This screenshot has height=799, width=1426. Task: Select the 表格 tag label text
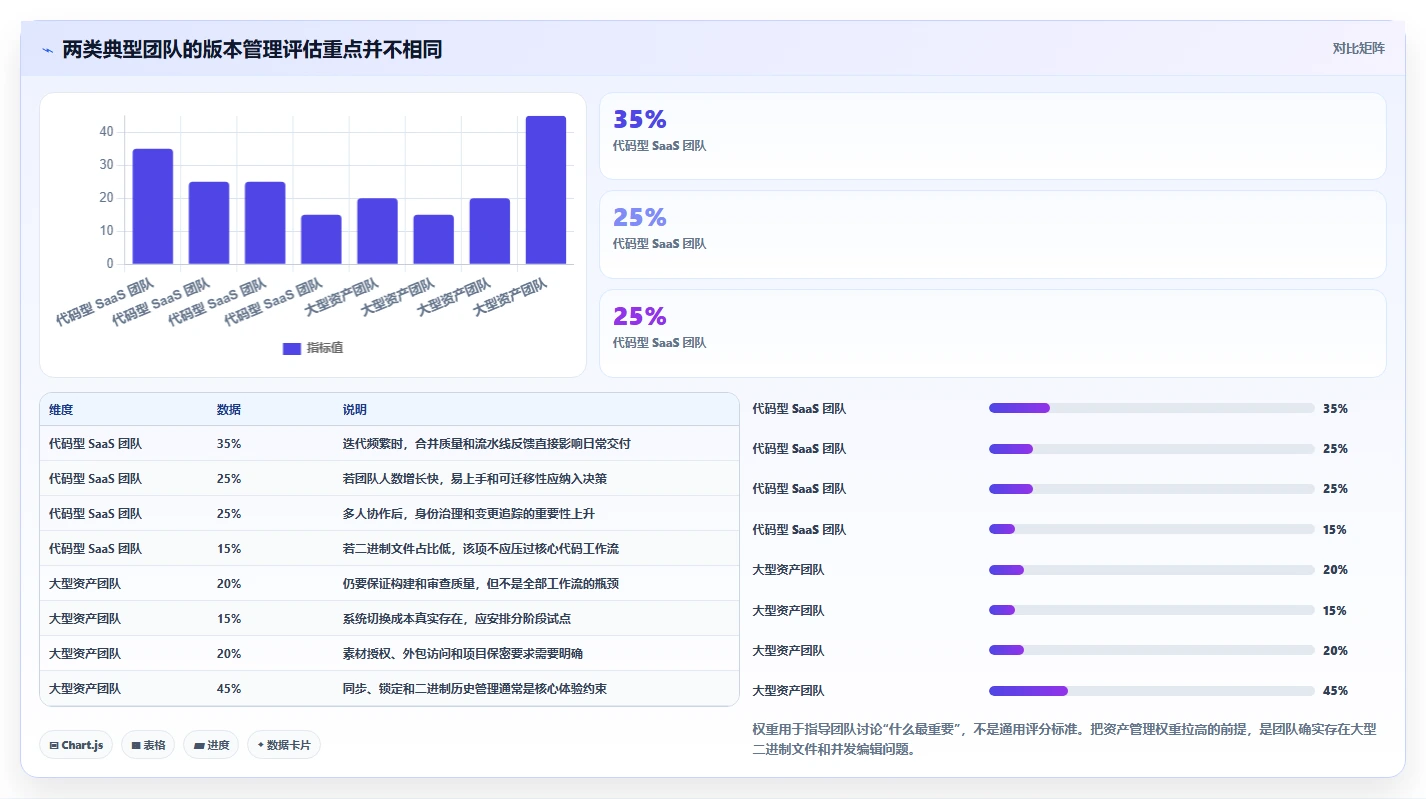(154, 745)
